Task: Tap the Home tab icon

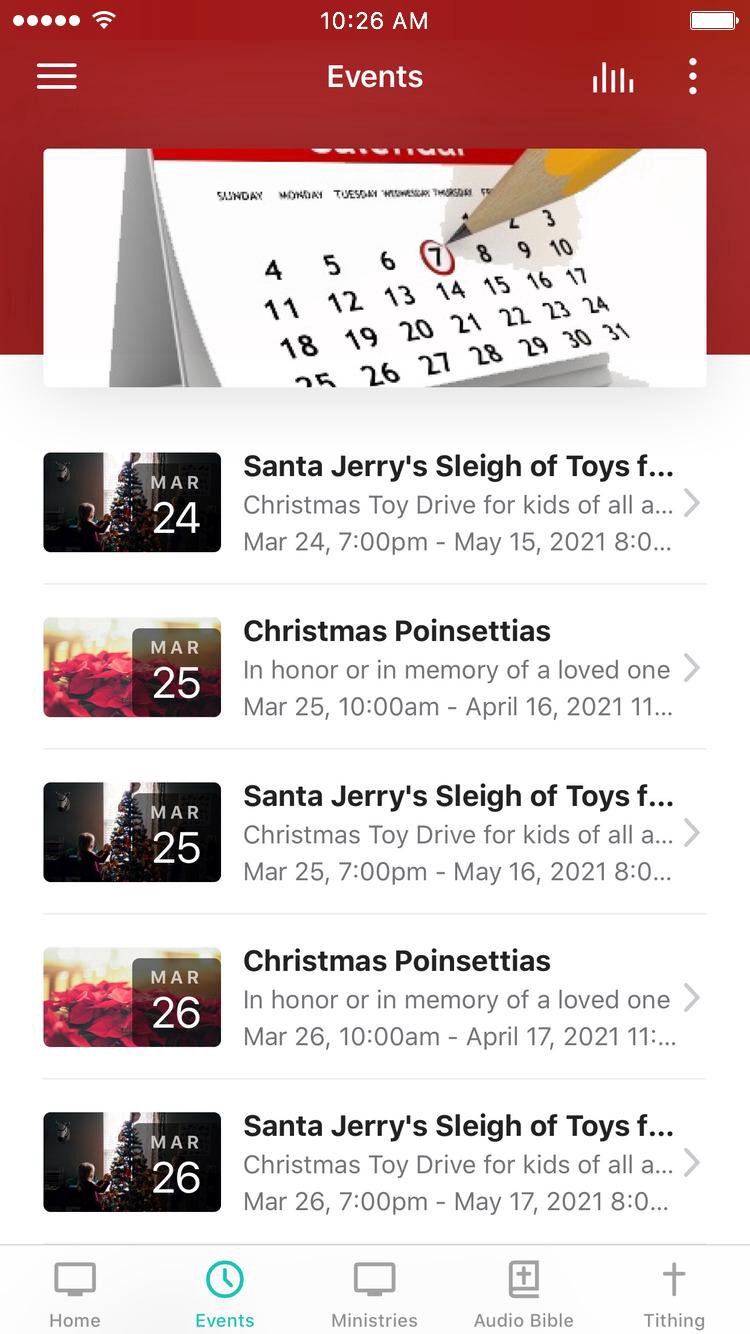Action: tap(75, 1279)
